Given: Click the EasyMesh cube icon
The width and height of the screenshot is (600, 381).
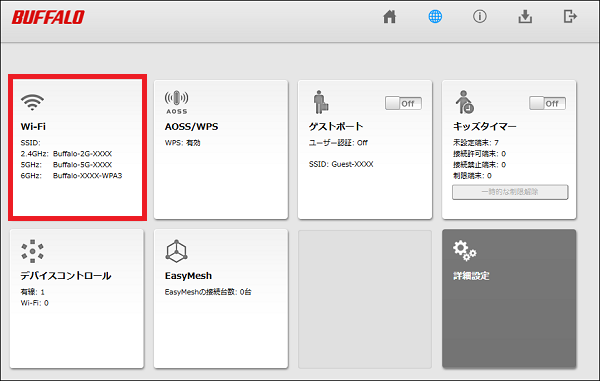Looking at the screenshot, I should pos(176,251).
